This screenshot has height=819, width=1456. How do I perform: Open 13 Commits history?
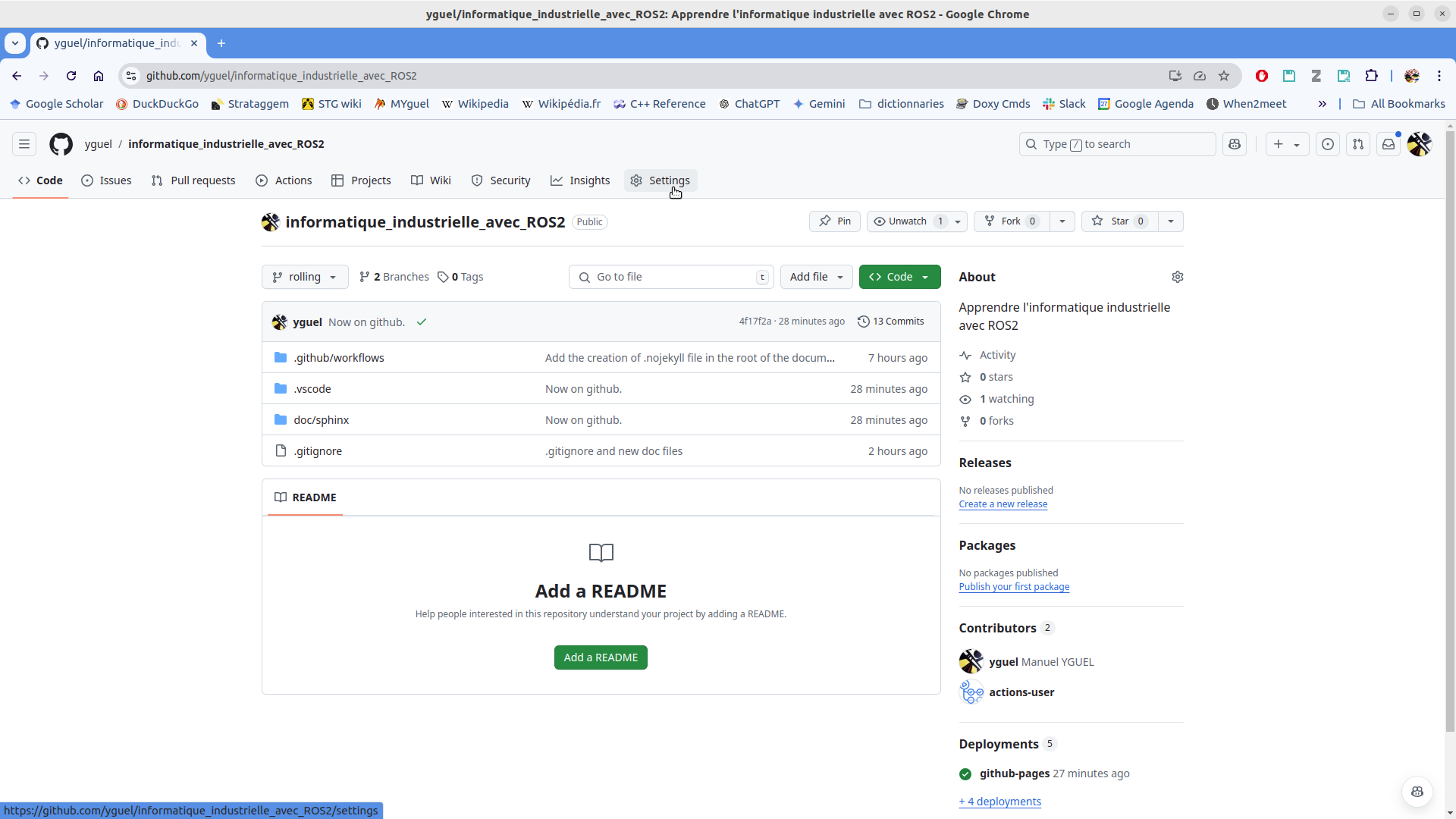tap(891, 322)
